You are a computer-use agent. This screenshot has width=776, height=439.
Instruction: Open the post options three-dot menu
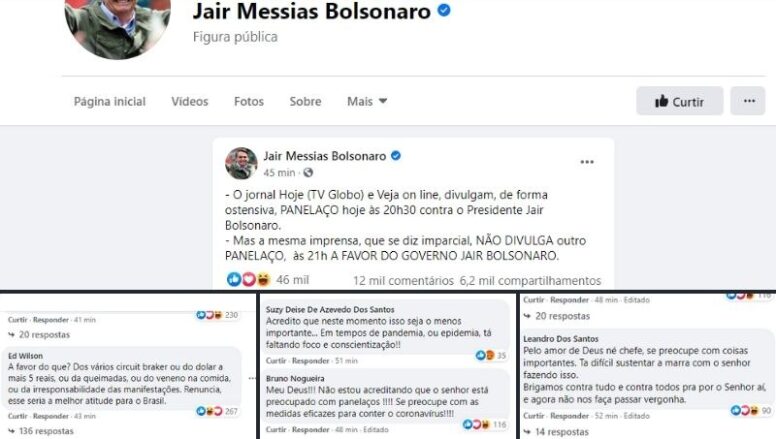point(587,162)
